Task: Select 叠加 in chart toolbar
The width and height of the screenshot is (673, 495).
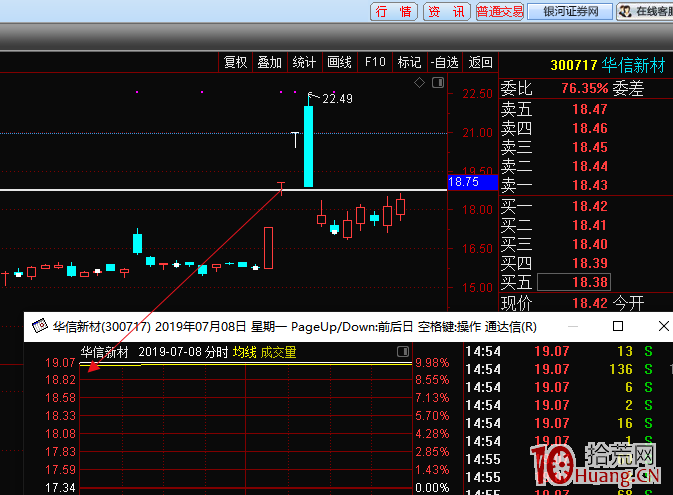Action: (270, 63)
